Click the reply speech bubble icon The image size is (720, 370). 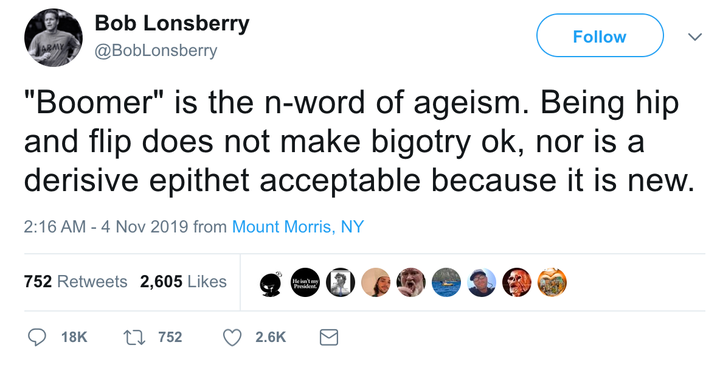(x=37, y=337)
